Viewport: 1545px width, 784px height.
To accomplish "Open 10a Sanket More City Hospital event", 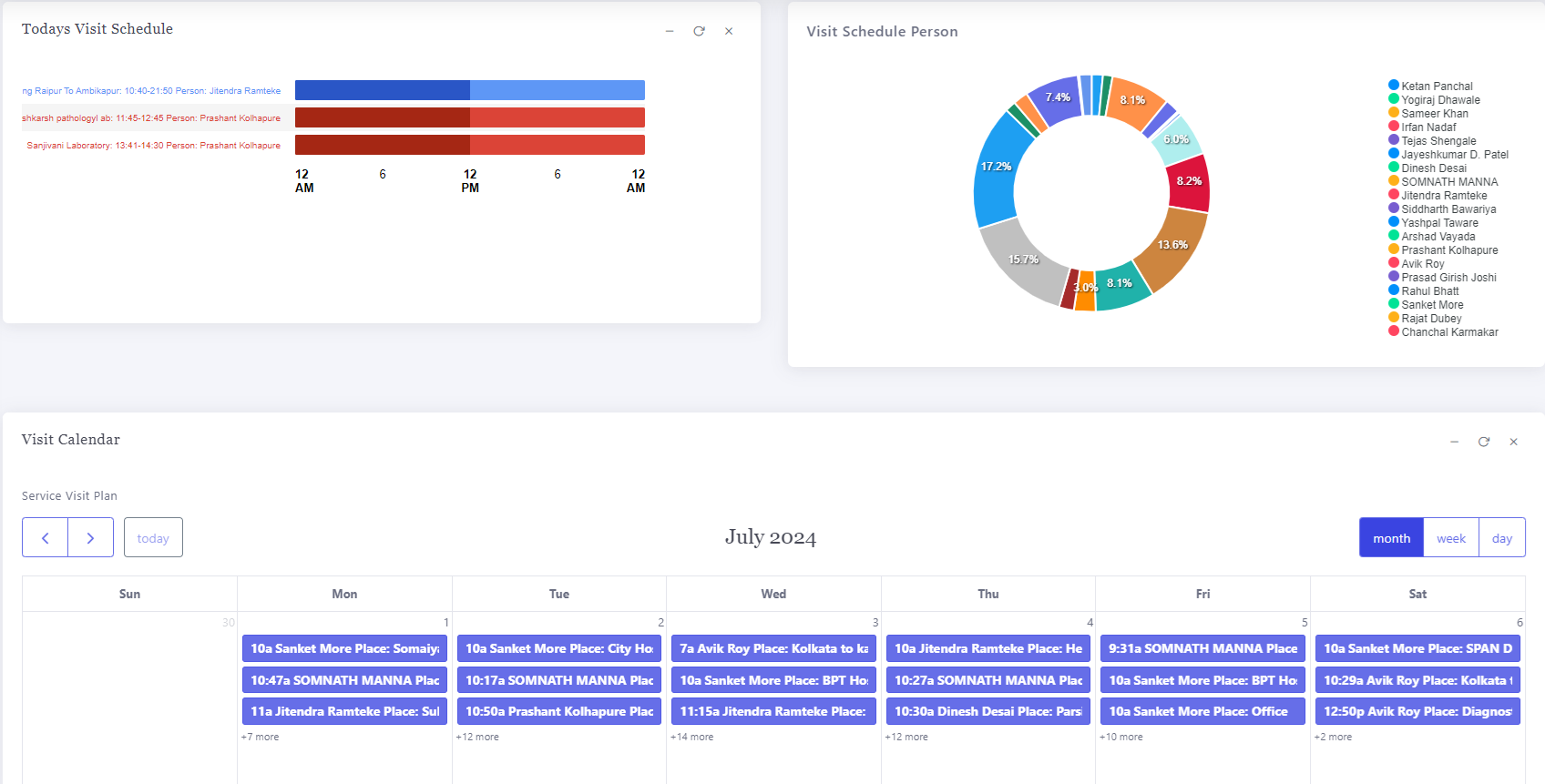I will click(559, 648).
